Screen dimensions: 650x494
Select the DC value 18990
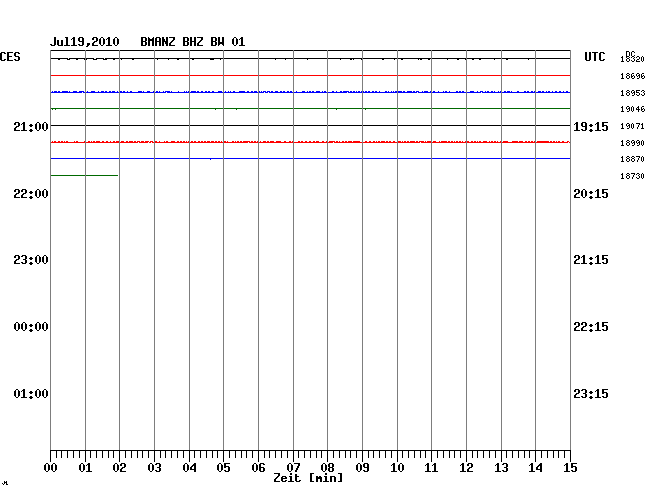(x=633, y=143)
